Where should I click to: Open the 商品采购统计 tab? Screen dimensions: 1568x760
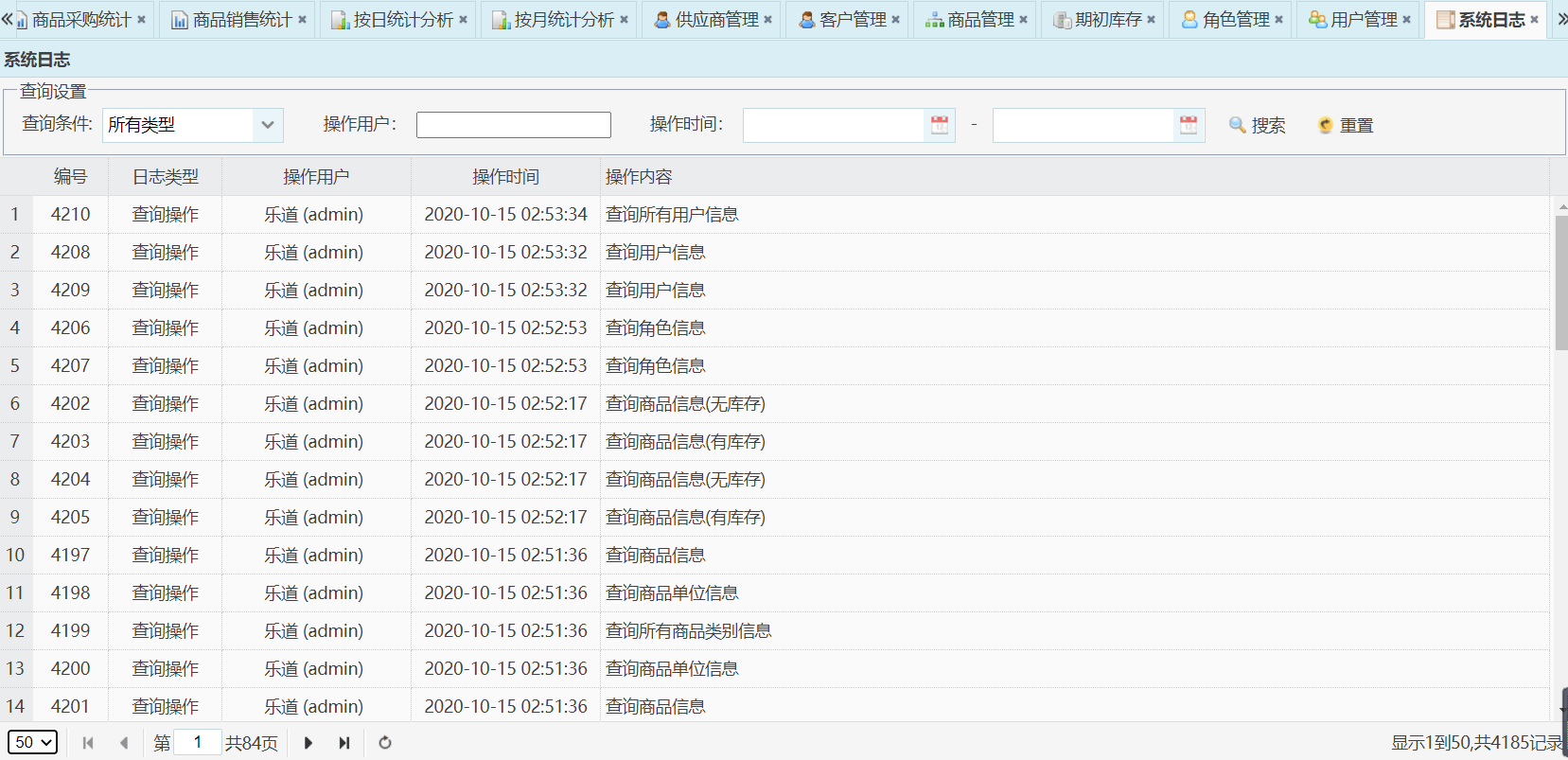point(81,19)
